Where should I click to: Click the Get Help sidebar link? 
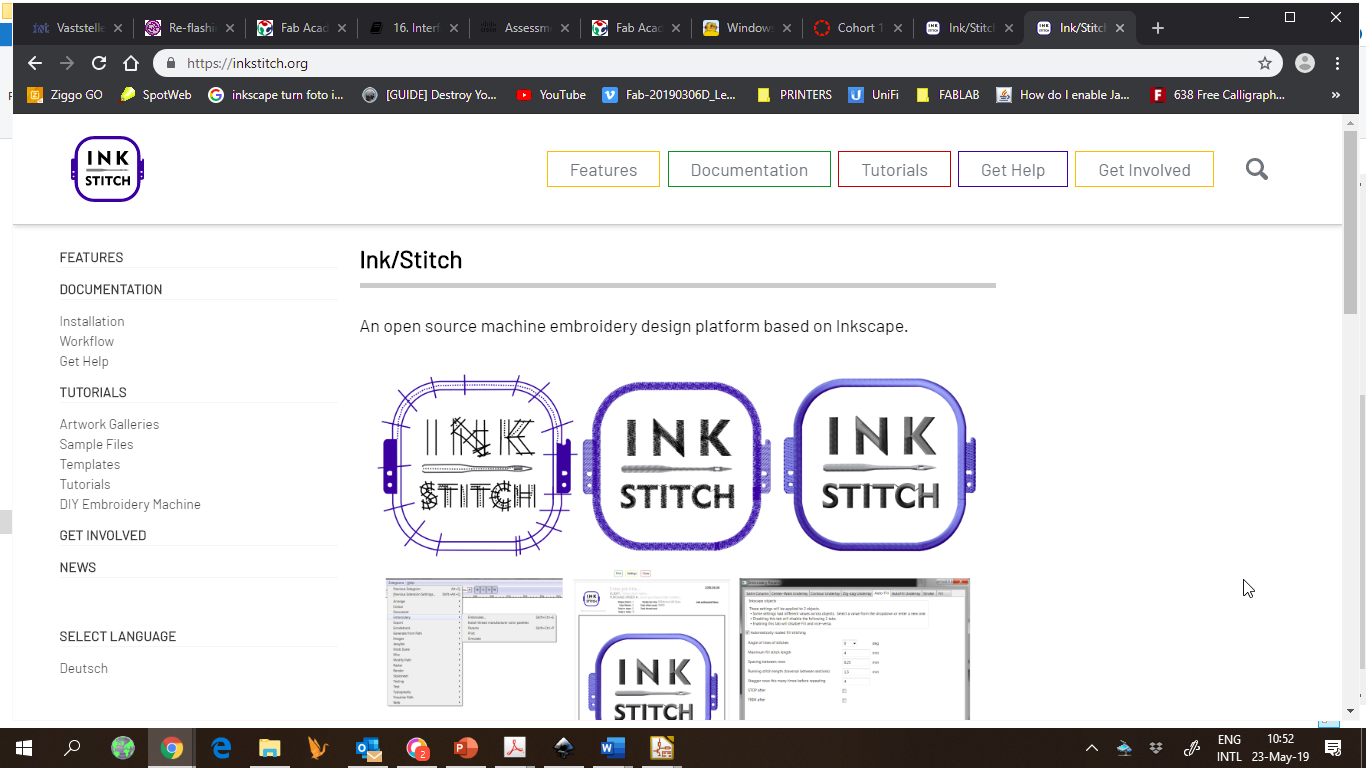pos(84,361)
